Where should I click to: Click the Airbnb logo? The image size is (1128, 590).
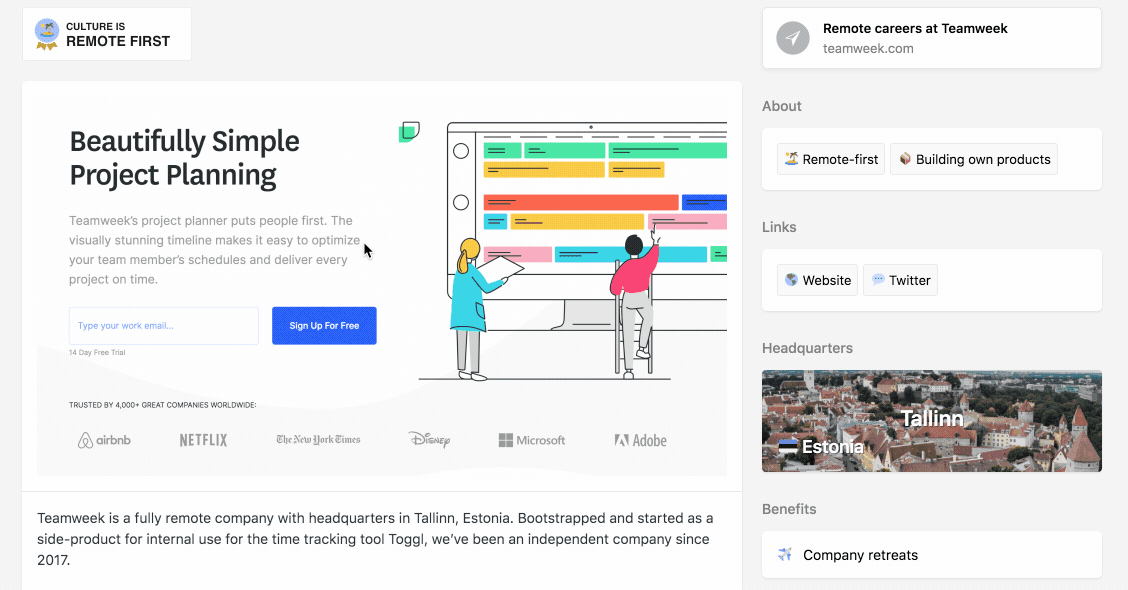point(104,440)
